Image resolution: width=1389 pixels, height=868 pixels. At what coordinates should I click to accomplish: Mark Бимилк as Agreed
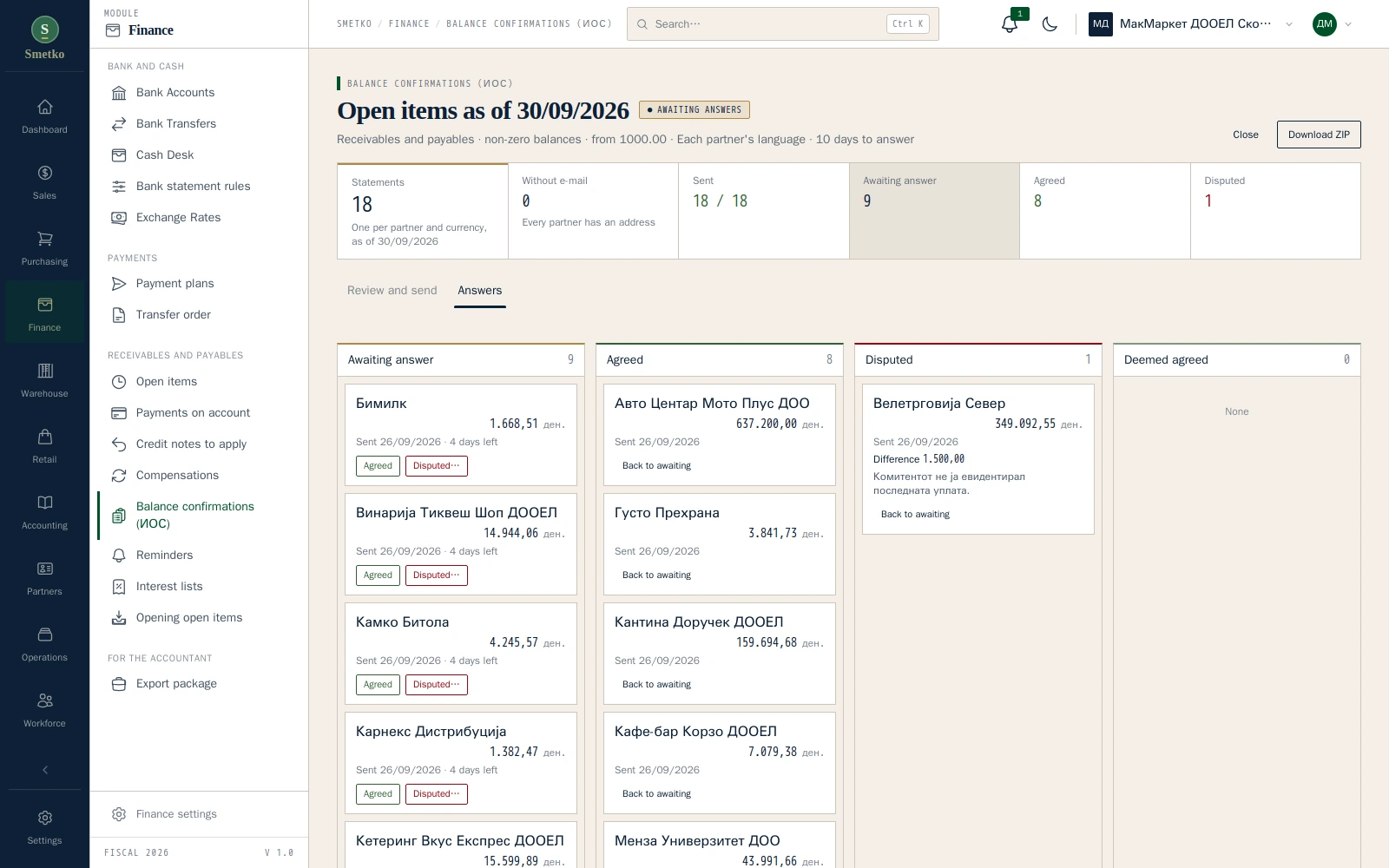(x=378, y=466)
